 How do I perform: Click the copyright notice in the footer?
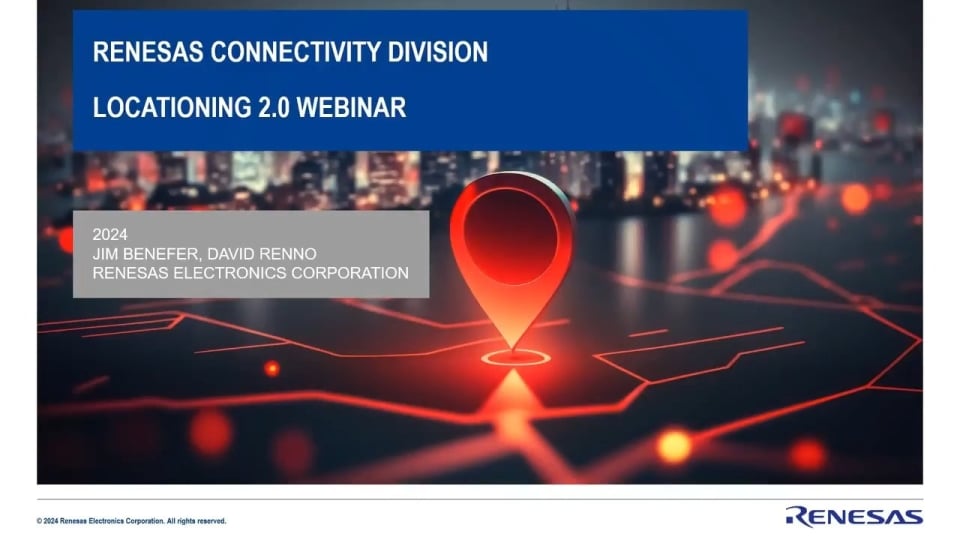tap(132, 521)
